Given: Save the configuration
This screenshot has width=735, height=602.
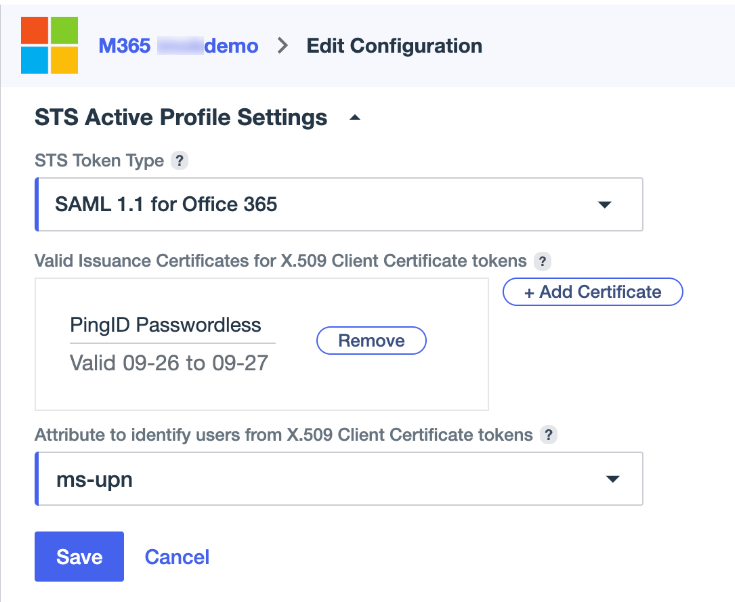Looking at the screenshot, I should point(79,557).
